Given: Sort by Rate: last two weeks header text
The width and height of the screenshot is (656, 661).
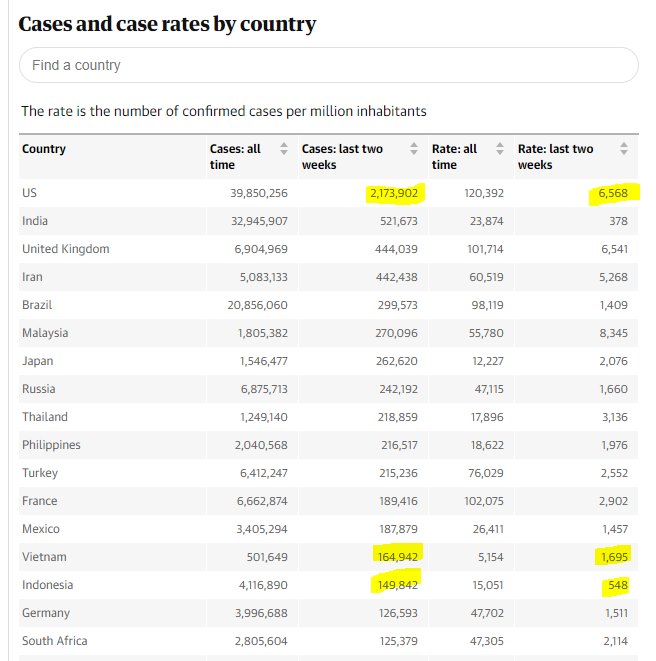Looking at the screenshot, I should coord(555,156).
